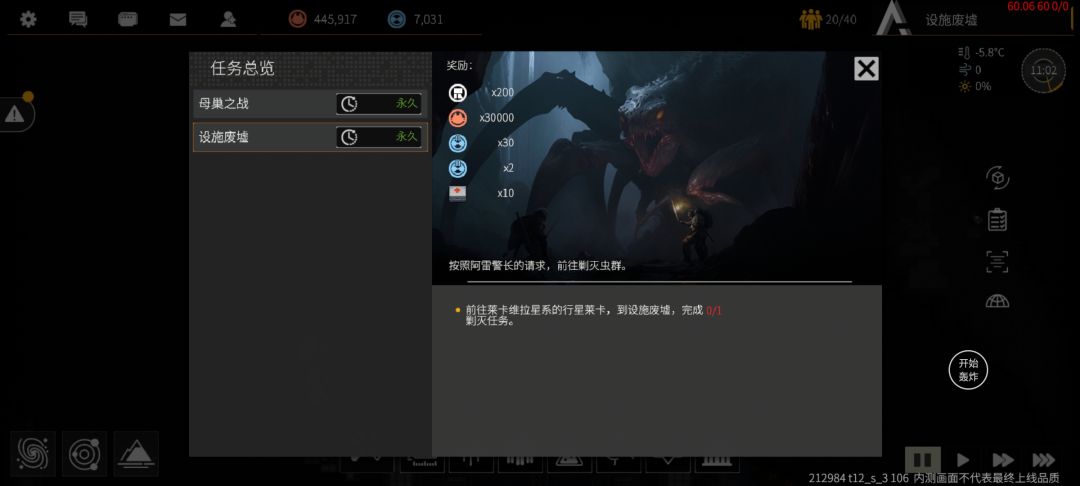
Task: Open the settings gear icon
Action: 28,19
